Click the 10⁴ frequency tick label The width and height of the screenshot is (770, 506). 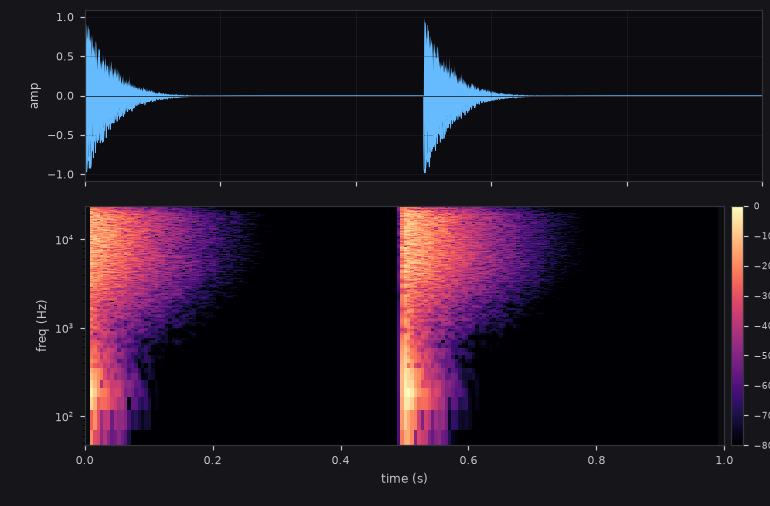tap(64, 239)
